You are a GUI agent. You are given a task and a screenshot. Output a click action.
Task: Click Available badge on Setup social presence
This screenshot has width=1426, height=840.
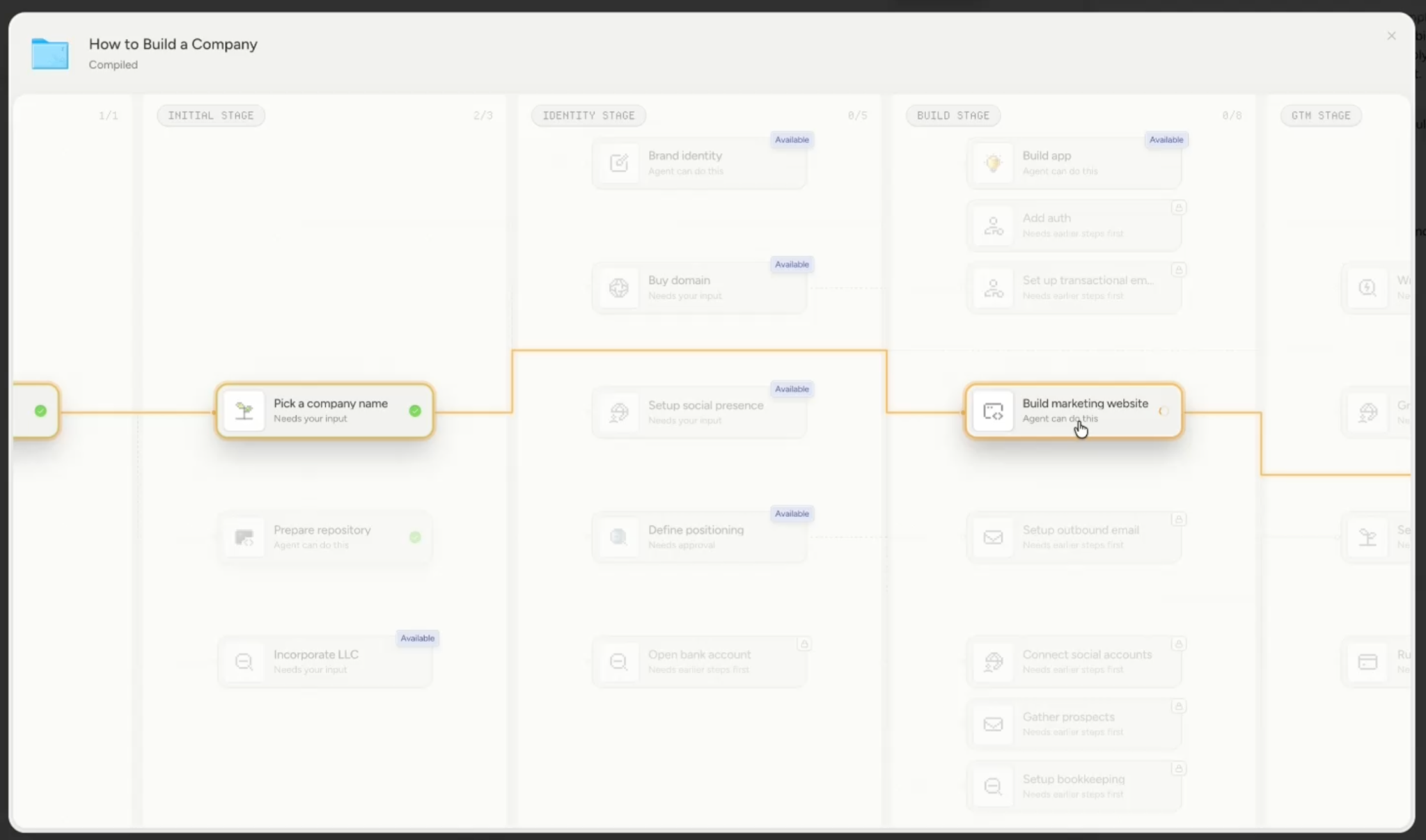tap(792, 389)
